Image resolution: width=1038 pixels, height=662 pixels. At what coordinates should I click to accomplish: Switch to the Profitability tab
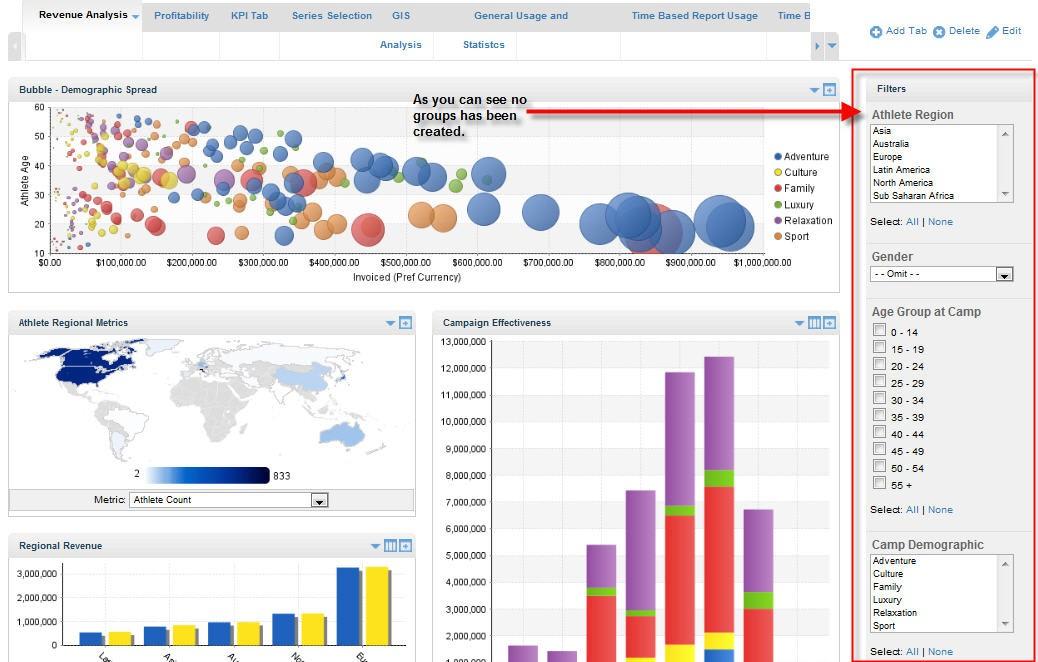coord(181,15)
